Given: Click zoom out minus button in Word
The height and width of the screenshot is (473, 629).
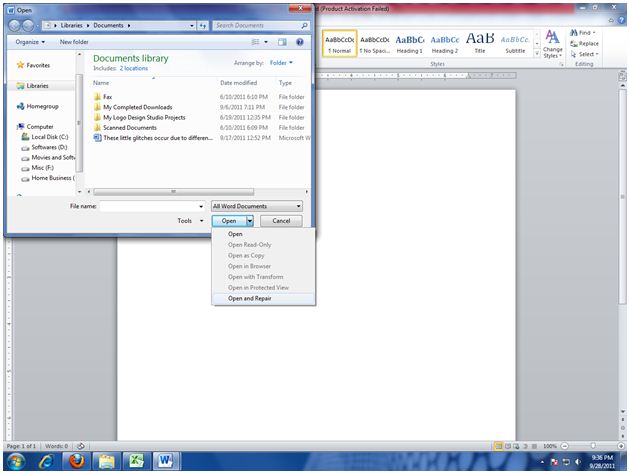Looking at the screenshot, I should [564, 446].
